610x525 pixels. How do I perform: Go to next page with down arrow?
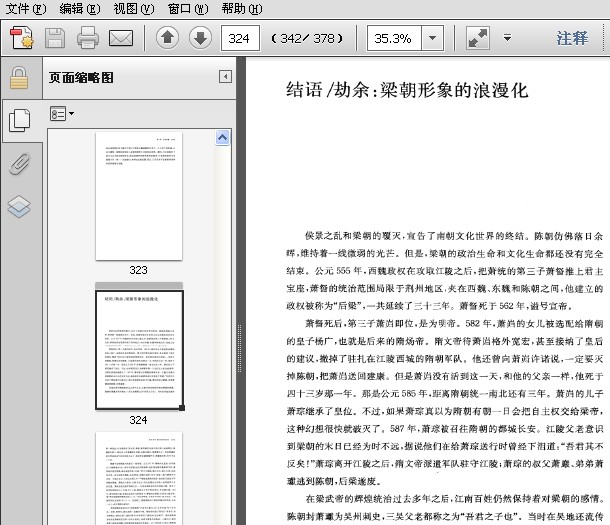coord(200,38)
